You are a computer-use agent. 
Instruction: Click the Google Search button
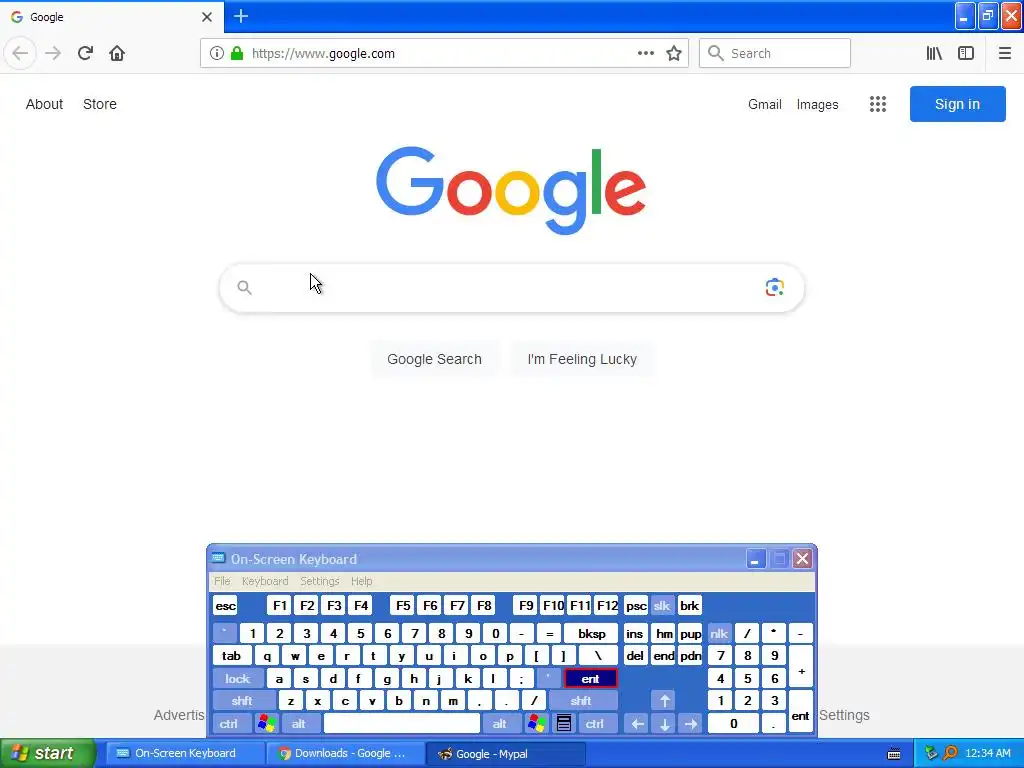(x=434, y=359)
